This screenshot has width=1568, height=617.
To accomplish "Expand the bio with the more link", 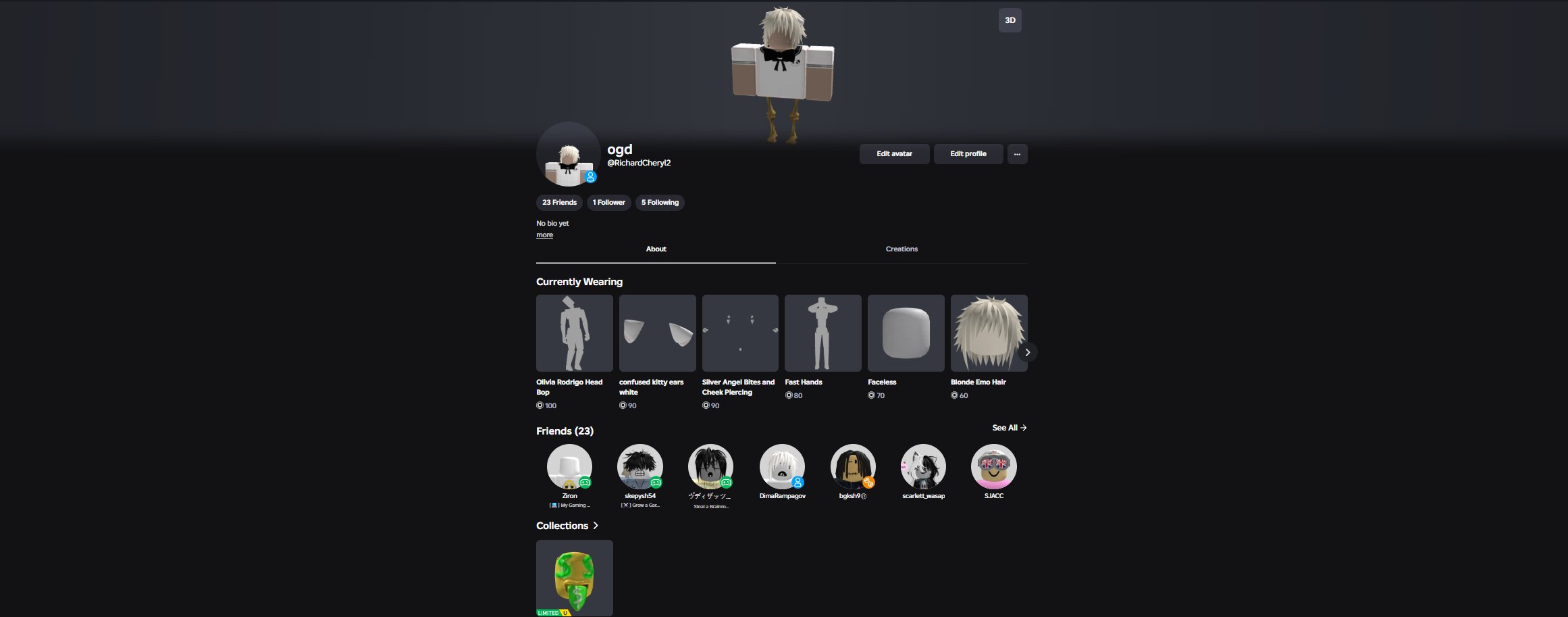I will (544, 235).
